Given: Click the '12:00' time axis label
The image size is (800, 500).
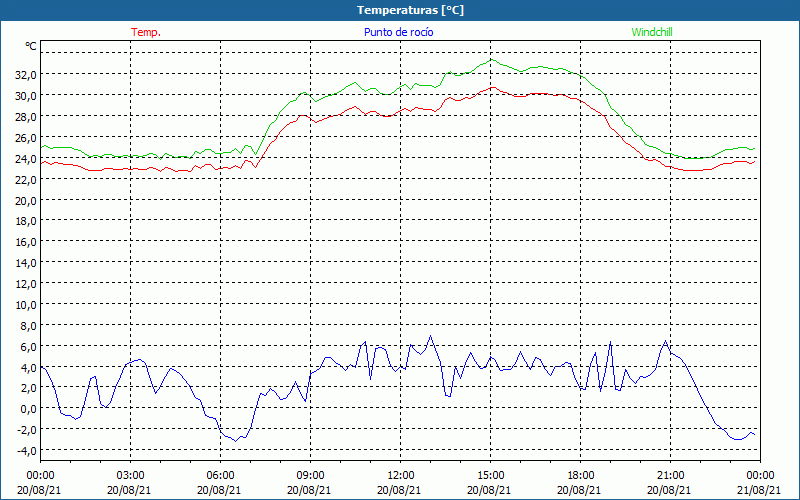Looking at the screenshot, I should pyautogui.click(x=399, y=476).
